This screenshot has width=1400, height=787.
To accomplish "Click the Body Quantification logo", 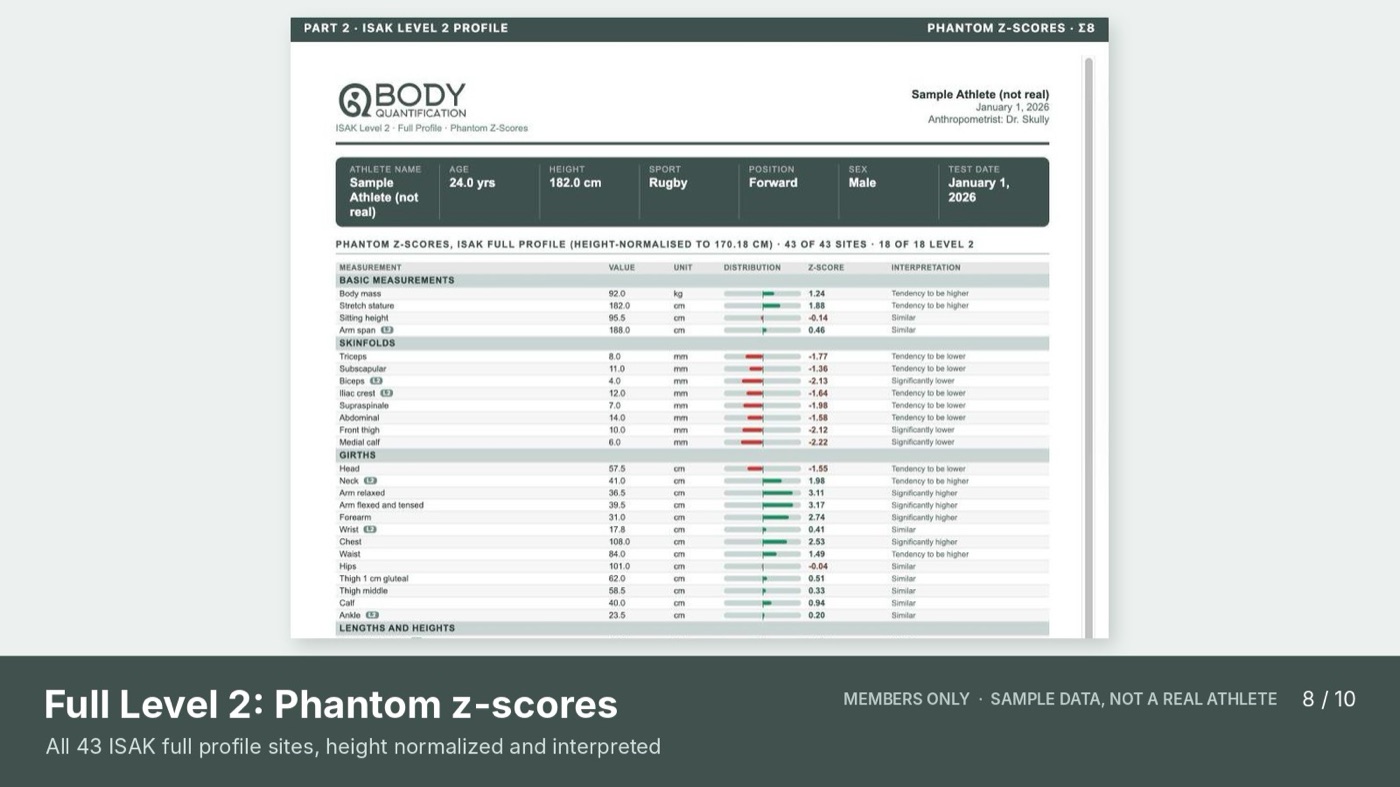I will coord(402,100).
